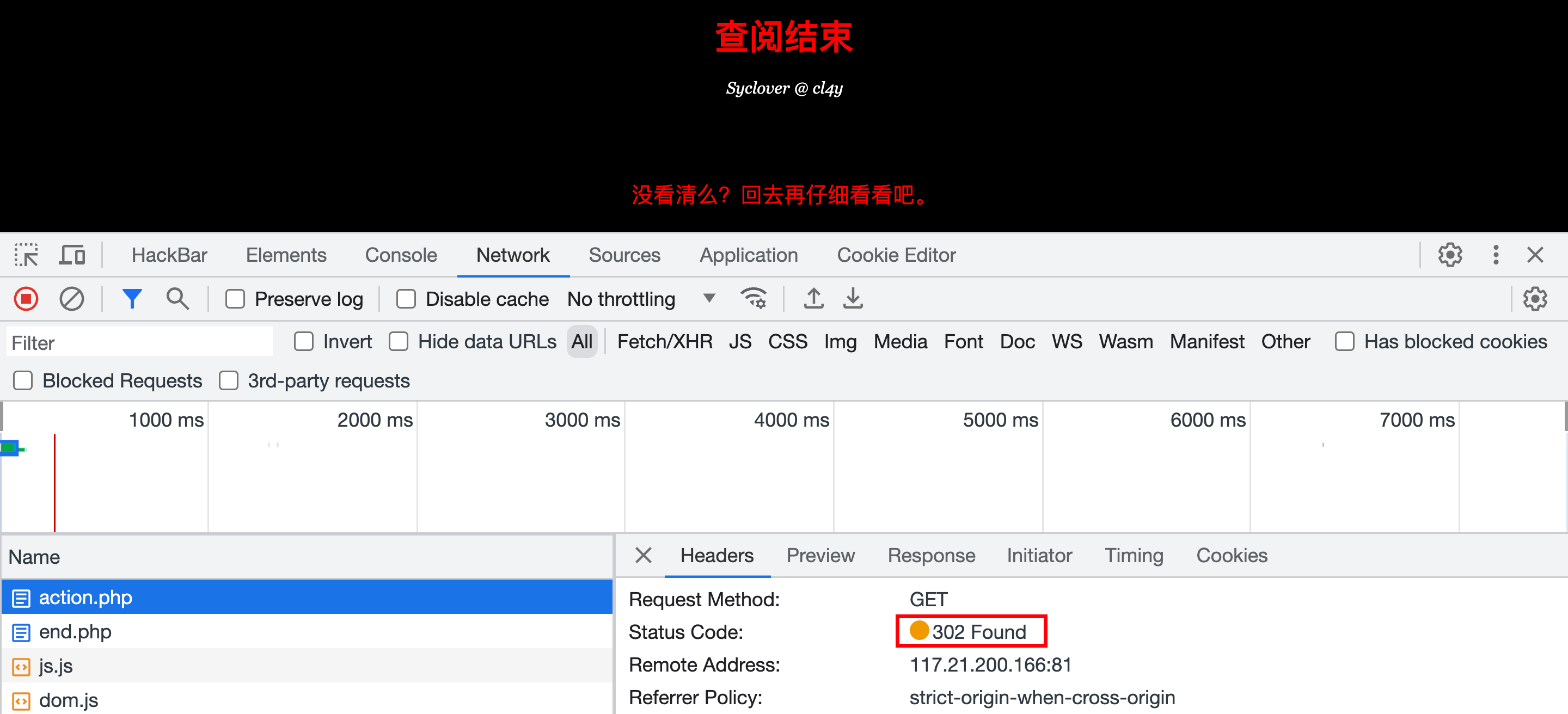The width and height of the screenshot is (1568, 714).
Task: Check 3rd-party requests checkbox
Action: [x=228, y=381]
